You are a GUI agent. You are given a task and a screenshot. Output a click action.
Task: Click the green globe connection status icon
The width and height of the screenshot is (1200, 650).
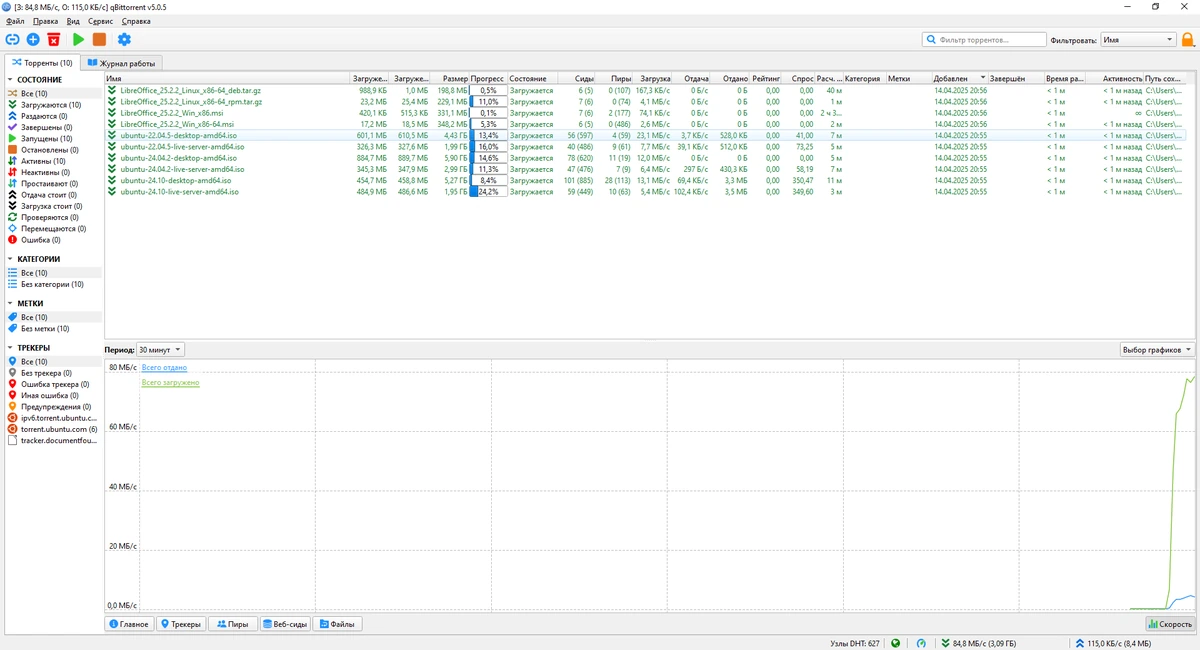tap(896, 643)
